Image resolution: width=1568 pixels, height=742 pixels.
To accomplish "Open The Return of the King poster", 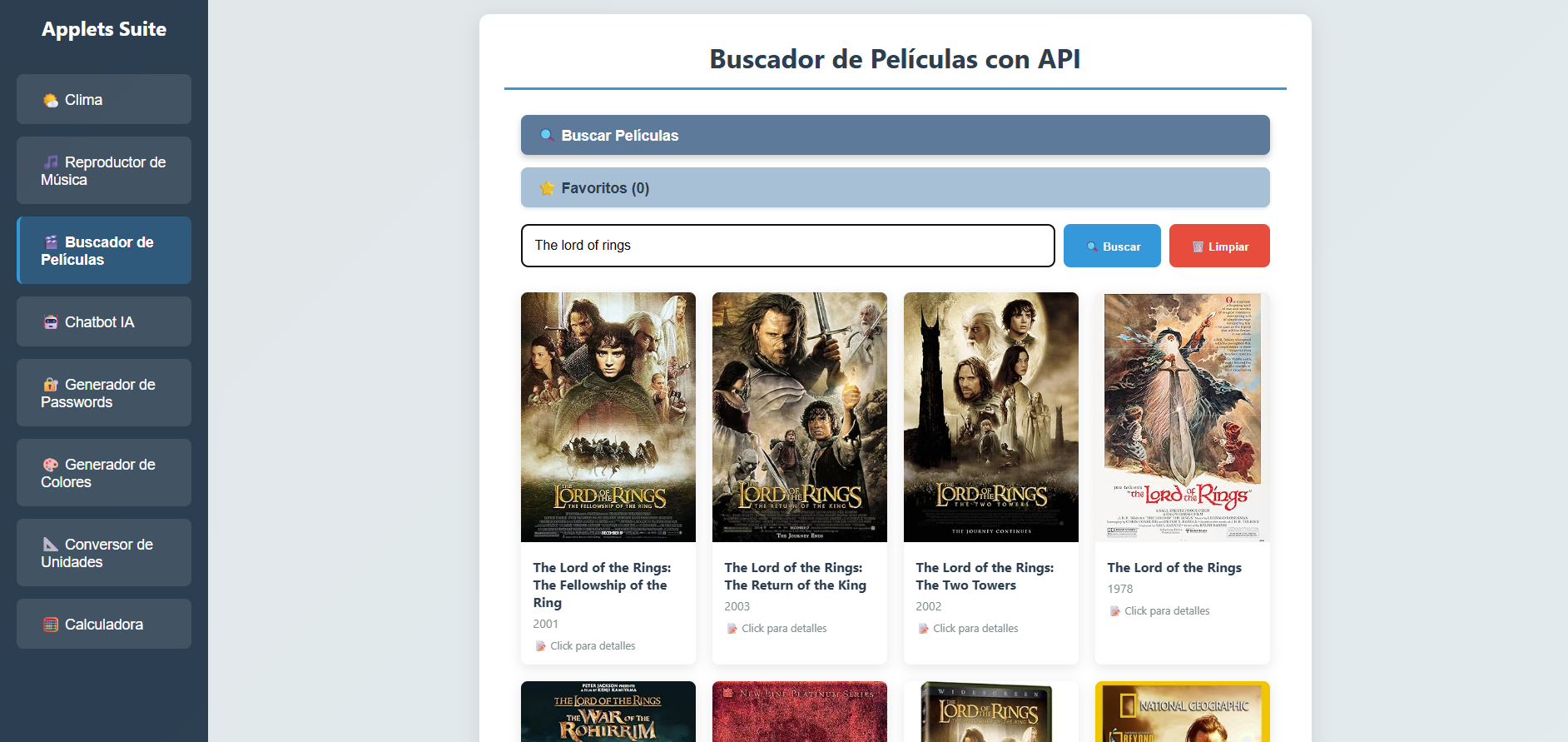I will [x=800, y=416].
